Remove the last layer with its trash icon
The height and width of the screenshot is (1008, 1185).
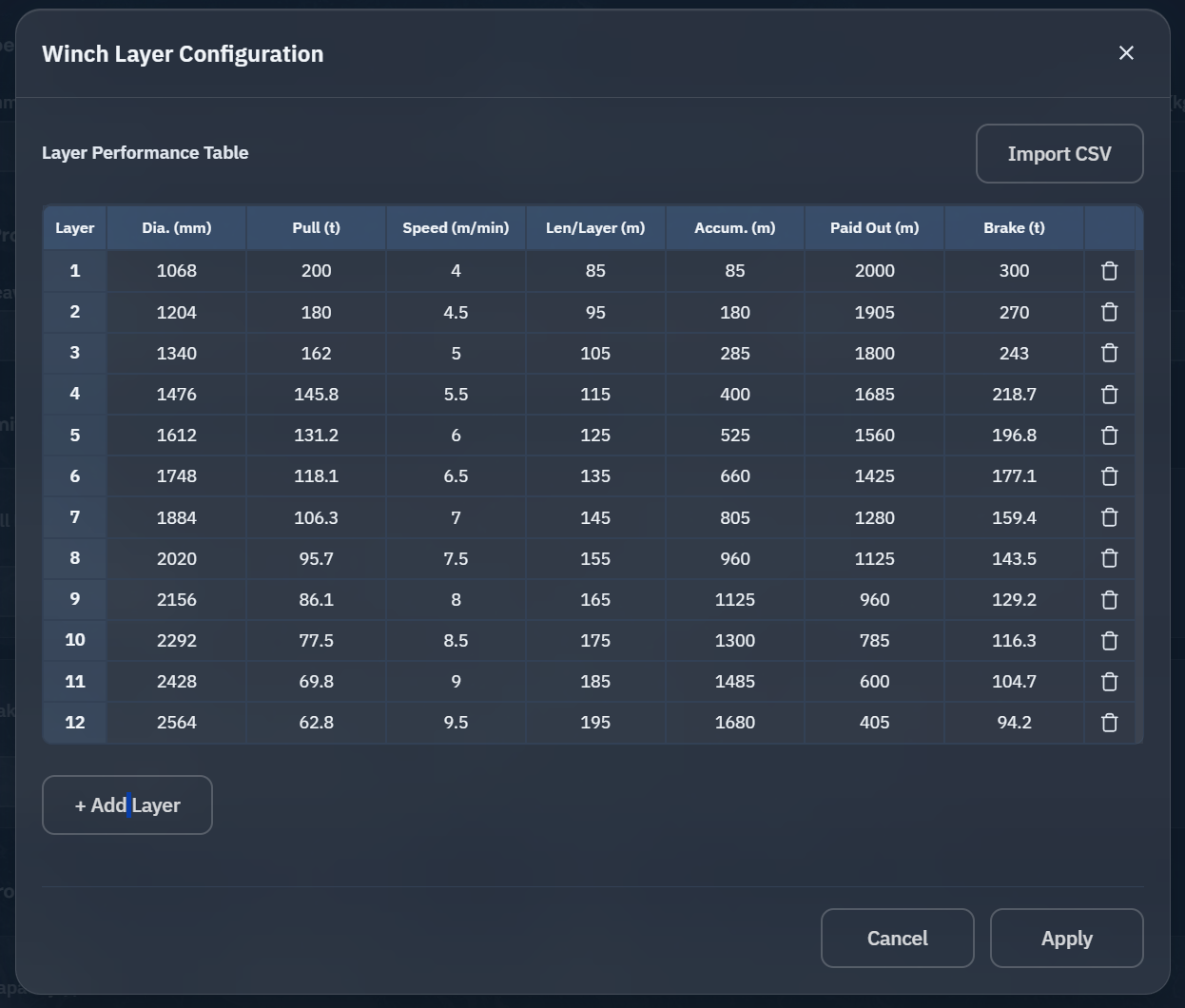pos(1109,722)
